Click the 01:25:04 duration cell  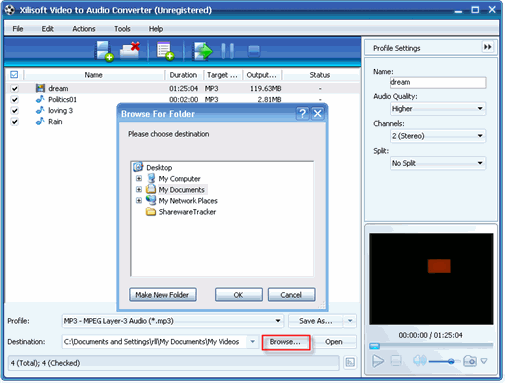[x=183, y=88]
